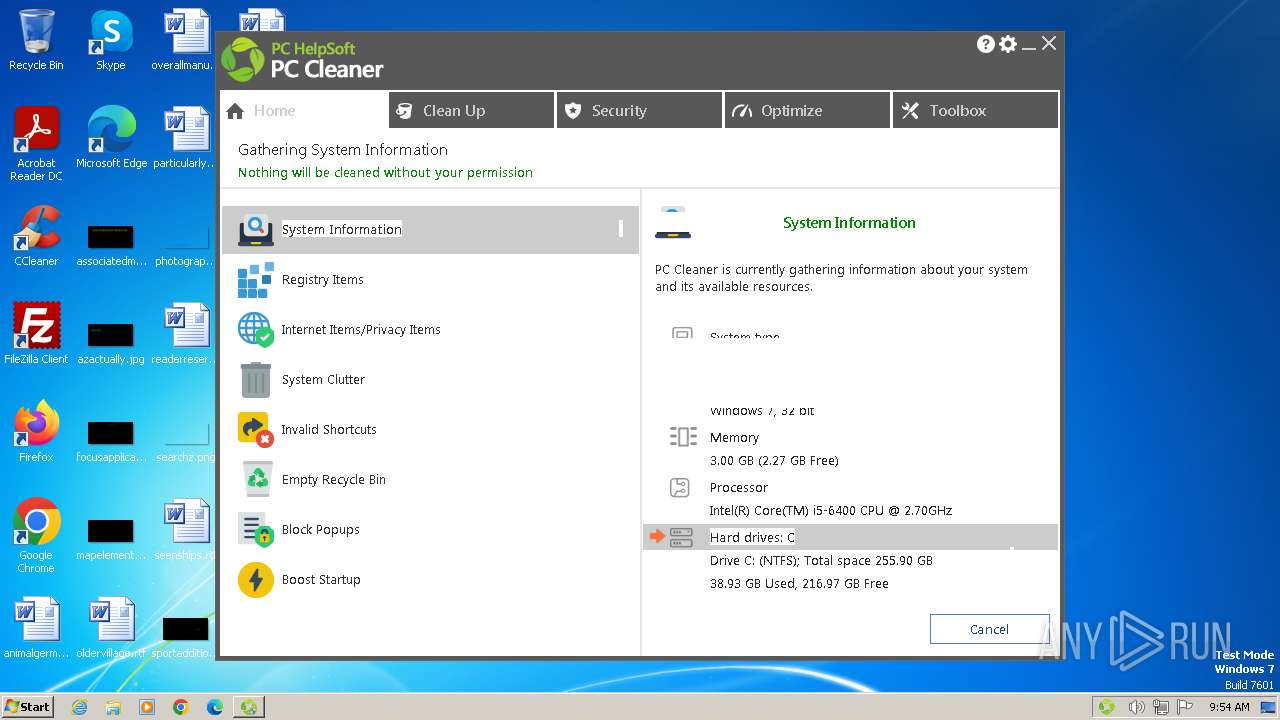Screen dimensions: 1280x720
Task: Open FileZilla Client desktop shortcut
Action: pyautogui.click(x=36, y=334)
